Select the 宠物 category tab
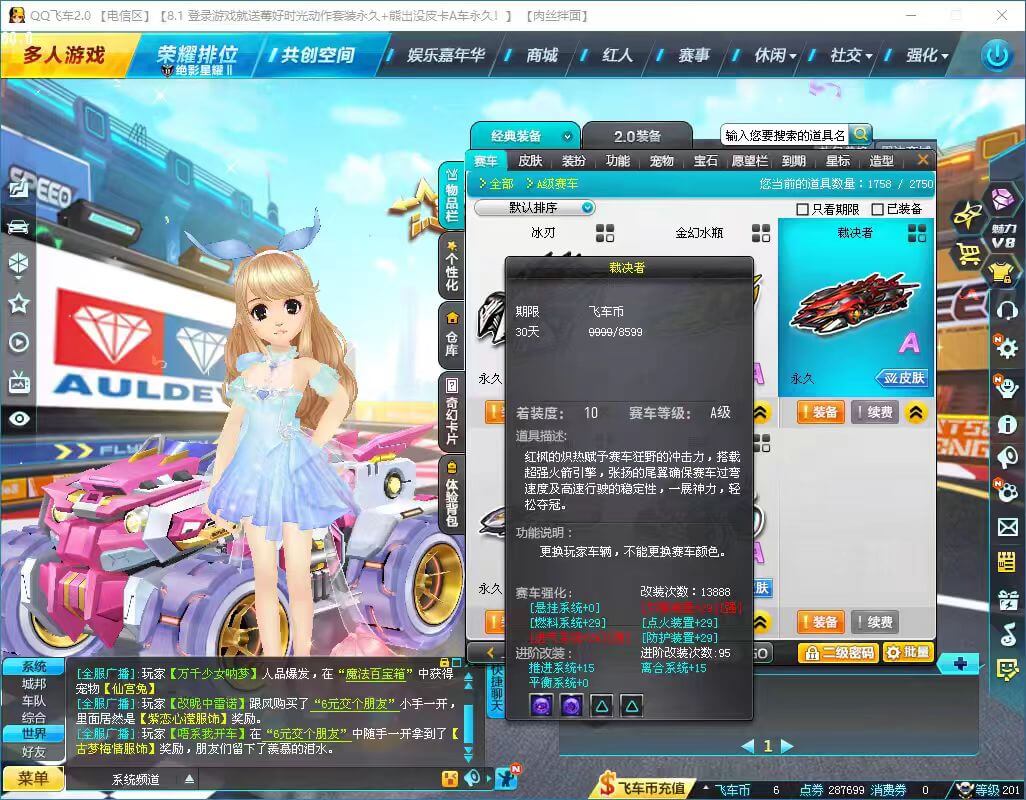The image size is (1026, 800). point(661,161)
